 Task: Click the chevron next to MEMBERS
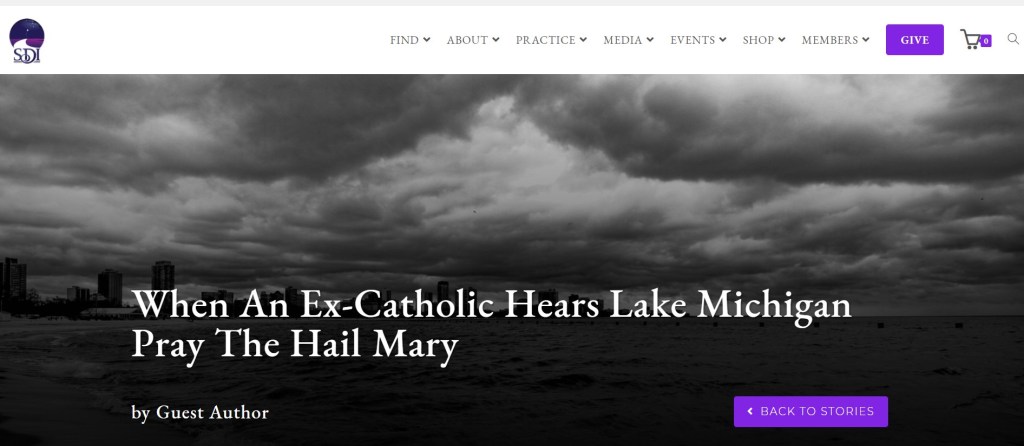pos(865,40)
